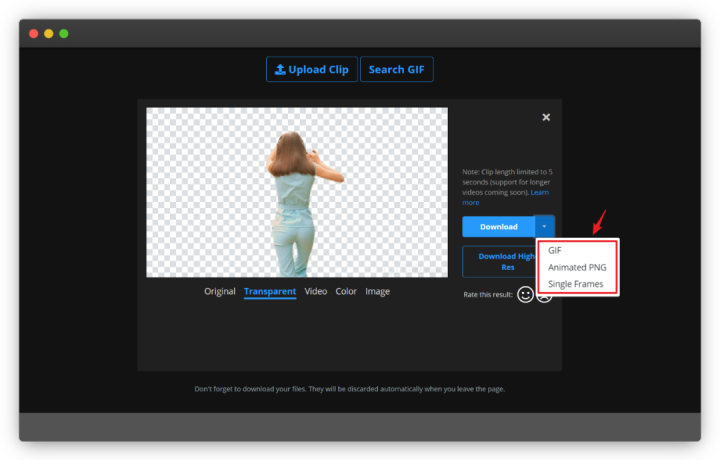Click the transparent clip preview

click(297, 192)
